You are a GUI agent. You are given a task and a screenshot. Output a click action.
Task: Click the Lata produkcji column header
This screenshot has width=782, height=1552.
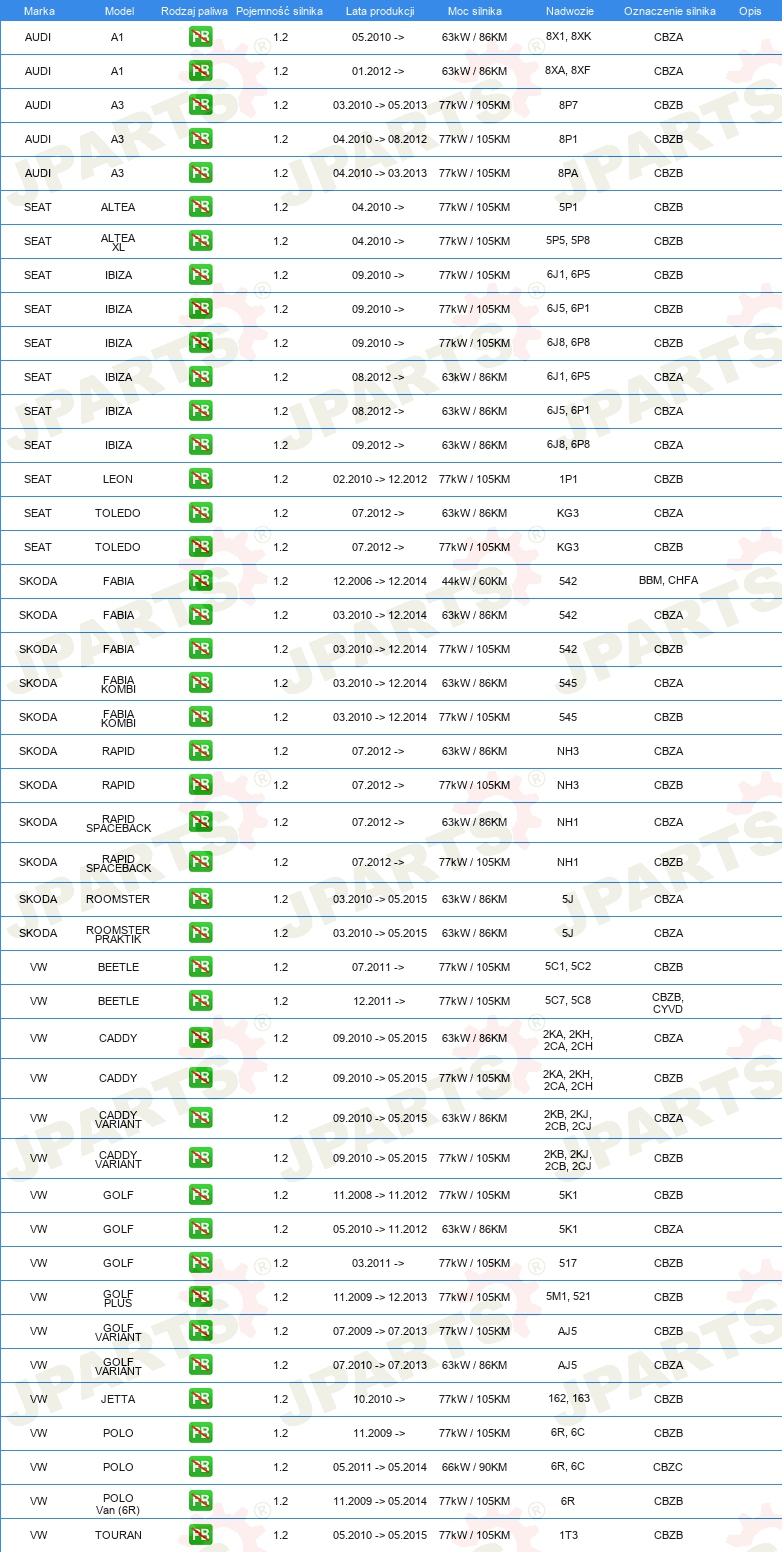coord(380,11)
